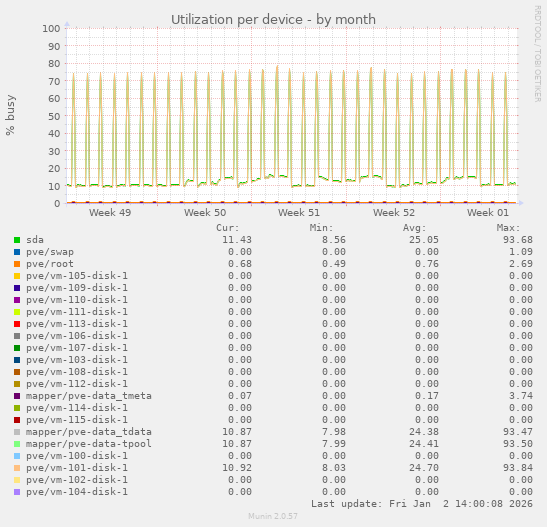Click the 'pve/root' legend label

[50, 264]
